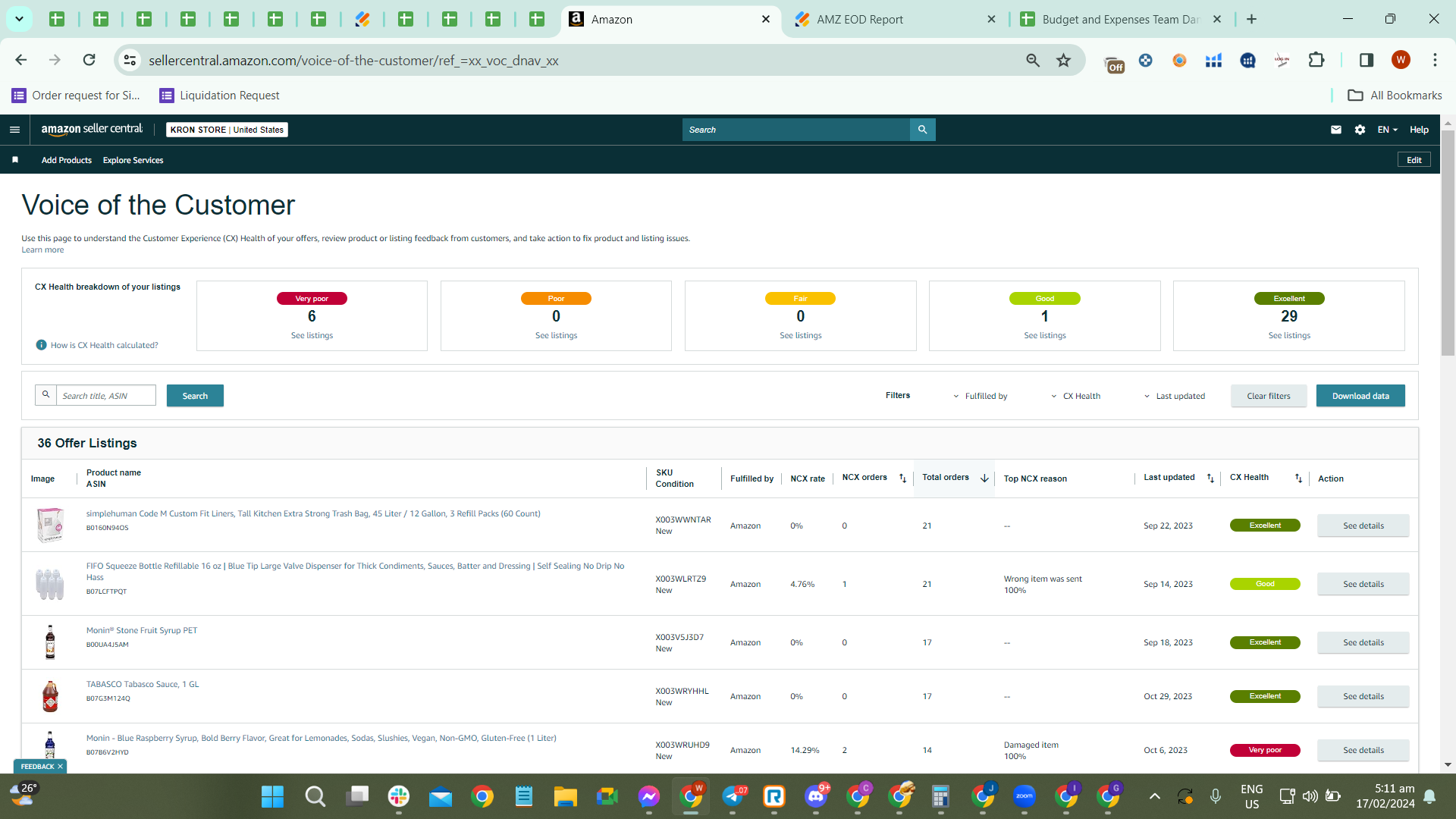
Task: Open File Explorer from the taskbar
Action: pos(566,797)
